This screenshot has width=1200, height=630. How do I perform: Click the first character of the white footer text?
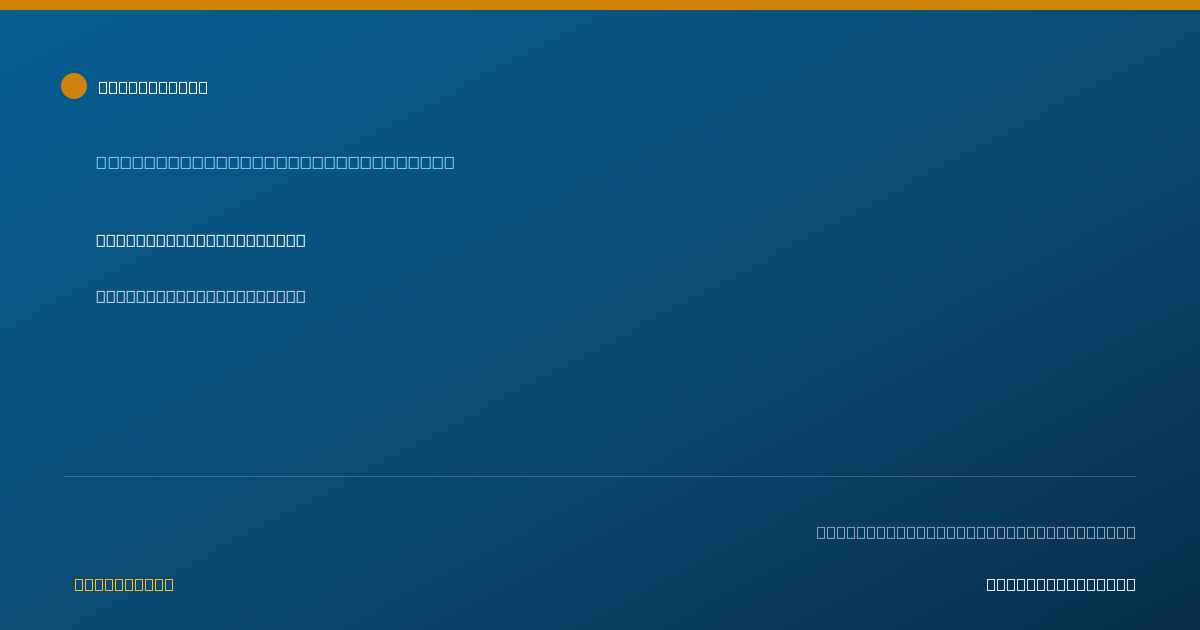(991, 584)
